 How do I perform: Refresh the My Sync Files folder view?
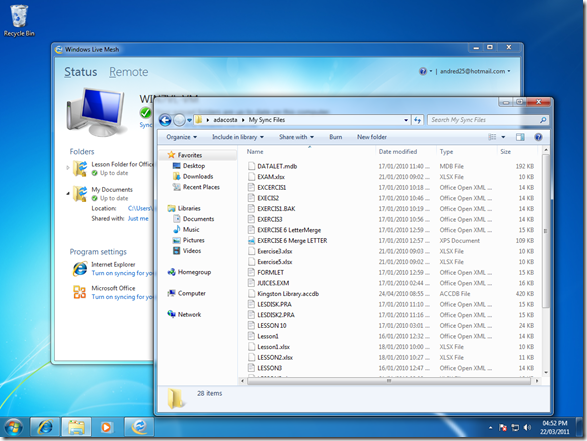click(417, 120)
